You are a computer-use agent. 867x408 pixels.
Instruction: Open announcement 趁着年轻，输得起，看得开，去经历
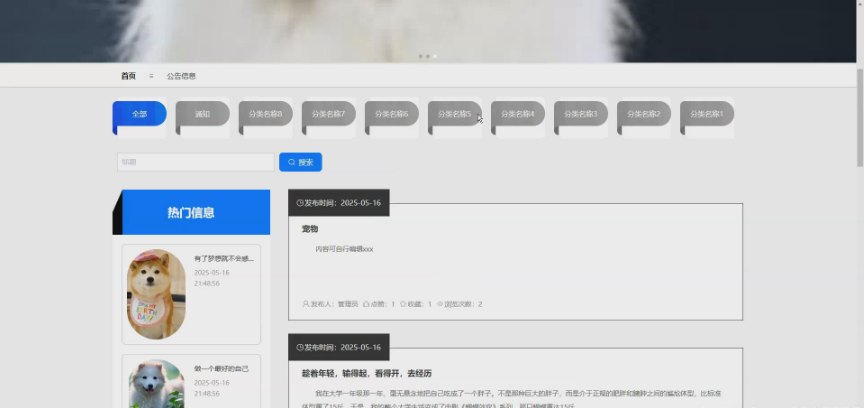coord(367,373)
